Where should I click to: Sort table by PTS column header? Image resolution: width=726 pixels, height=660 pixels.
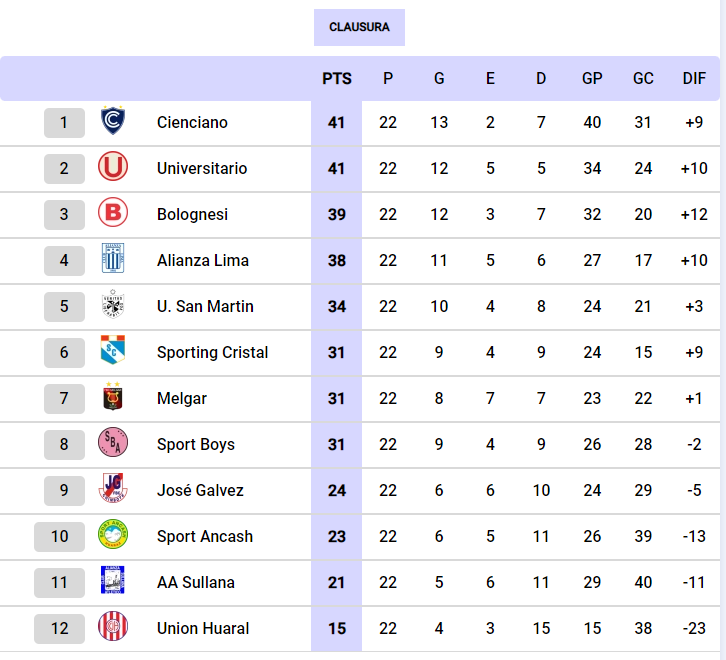tap(337, 79)
